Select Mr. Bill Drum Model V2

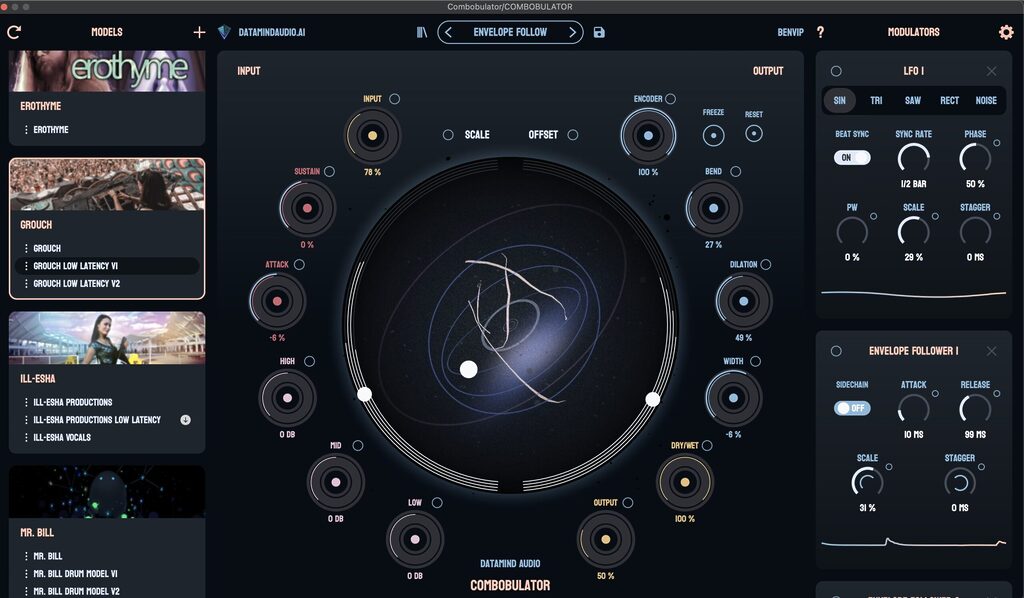click(107, 591)
